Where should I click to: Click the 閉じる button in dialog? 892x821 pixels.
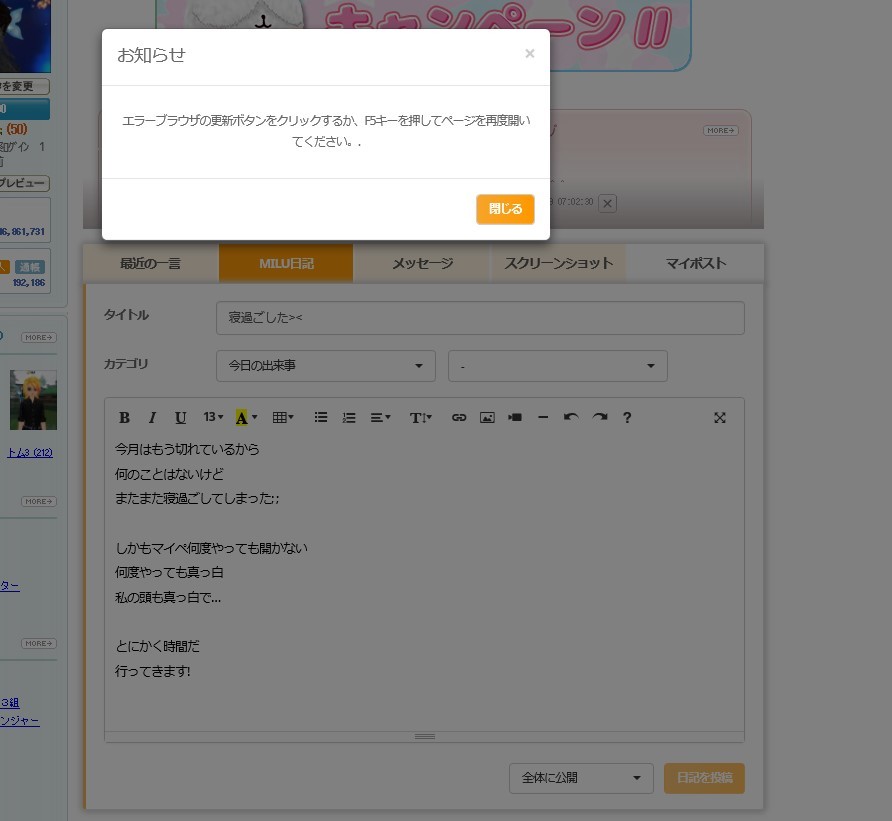(505, 209)
